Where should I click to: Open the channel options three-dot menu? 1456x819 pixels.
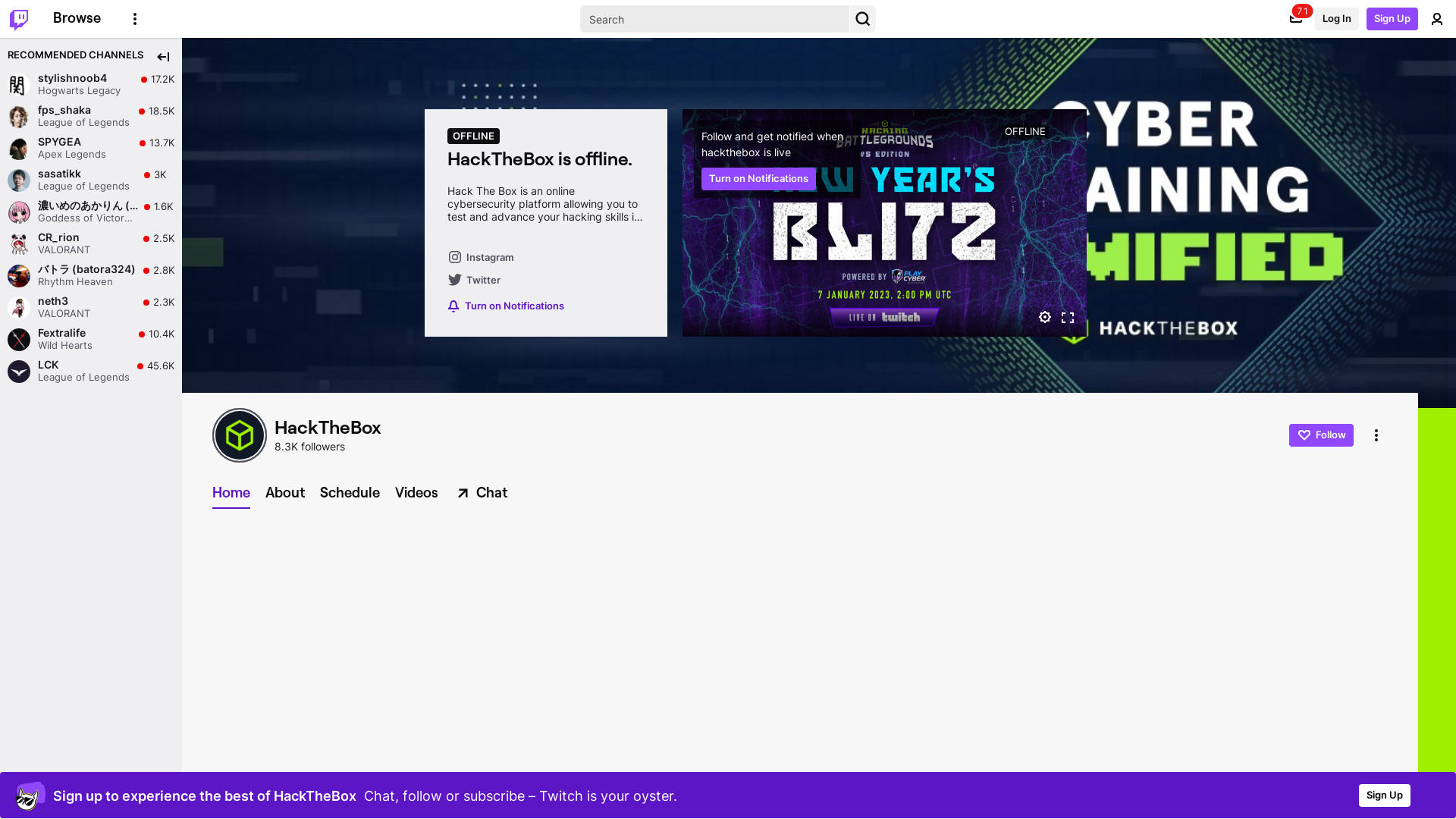pos(1376,435)
